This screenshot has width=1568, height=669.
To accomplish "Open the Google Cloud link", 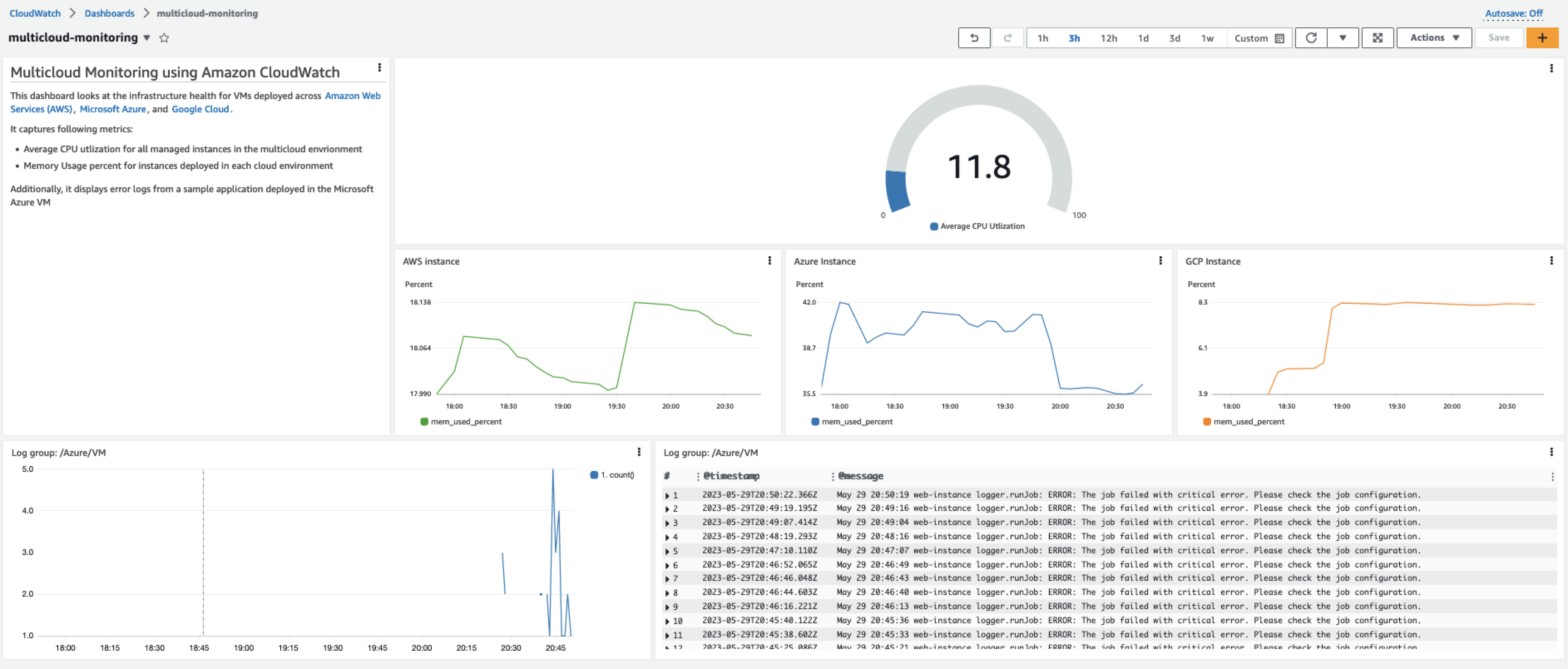I will 200,109.
